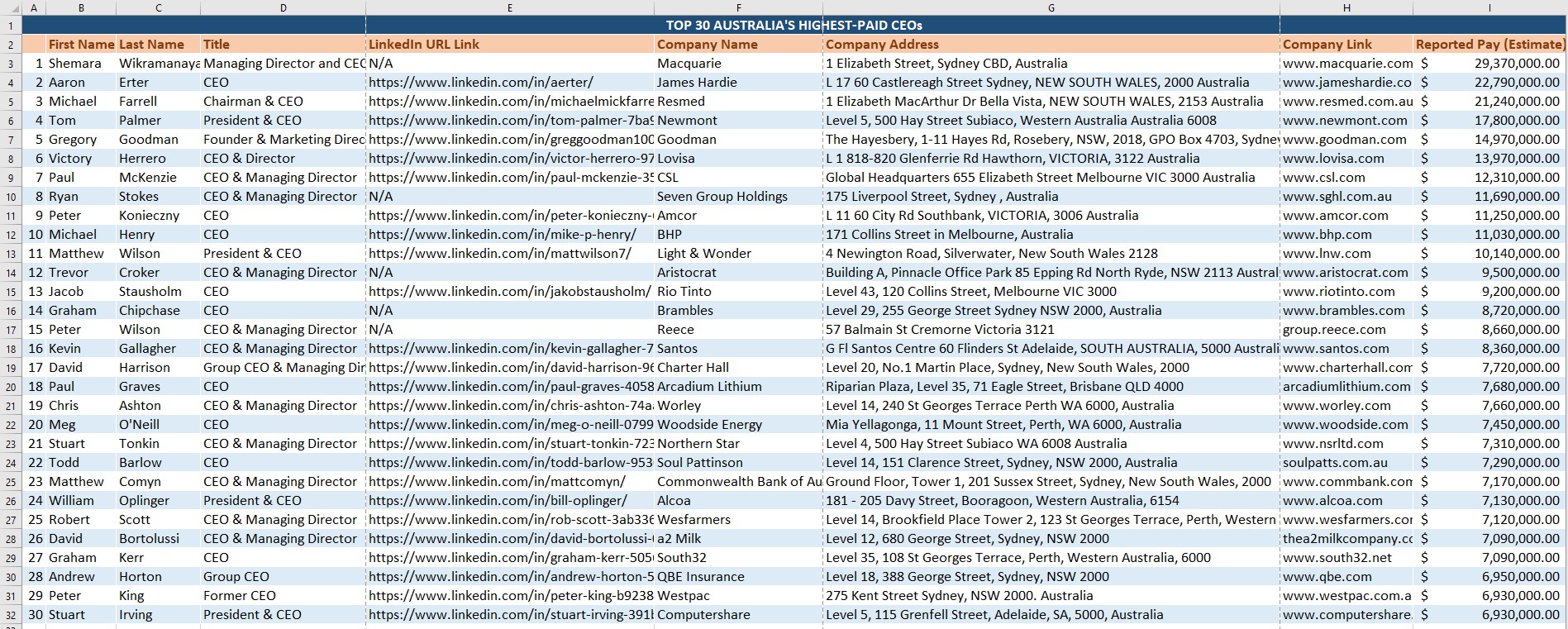Select the "LinkedIn URL Link" header cell
Image resolution: width=1568 pixels, height=629 pixels.
click(510, 45)
